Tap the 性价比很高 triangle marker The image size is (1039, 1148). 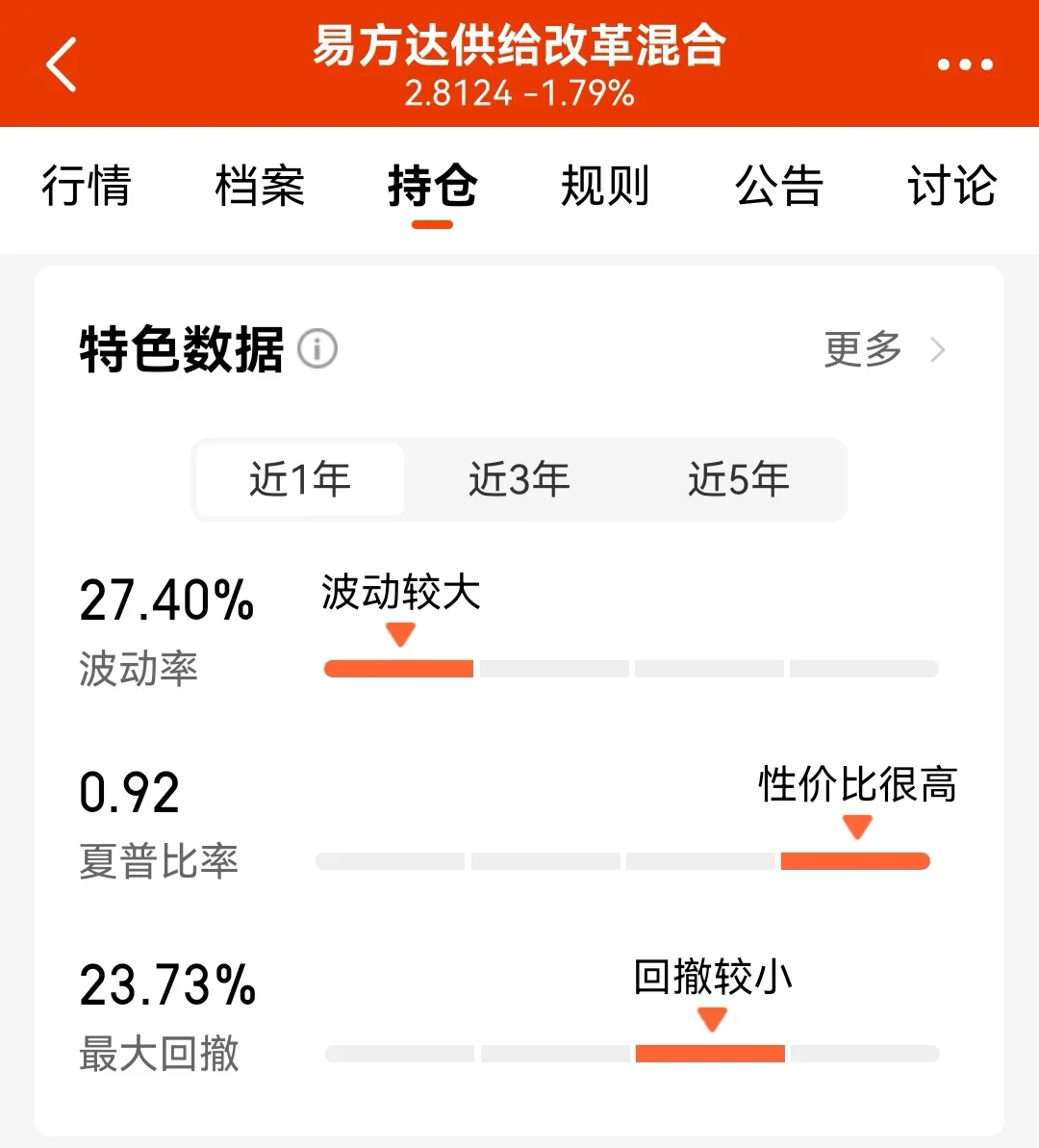[x=856, y=828]
